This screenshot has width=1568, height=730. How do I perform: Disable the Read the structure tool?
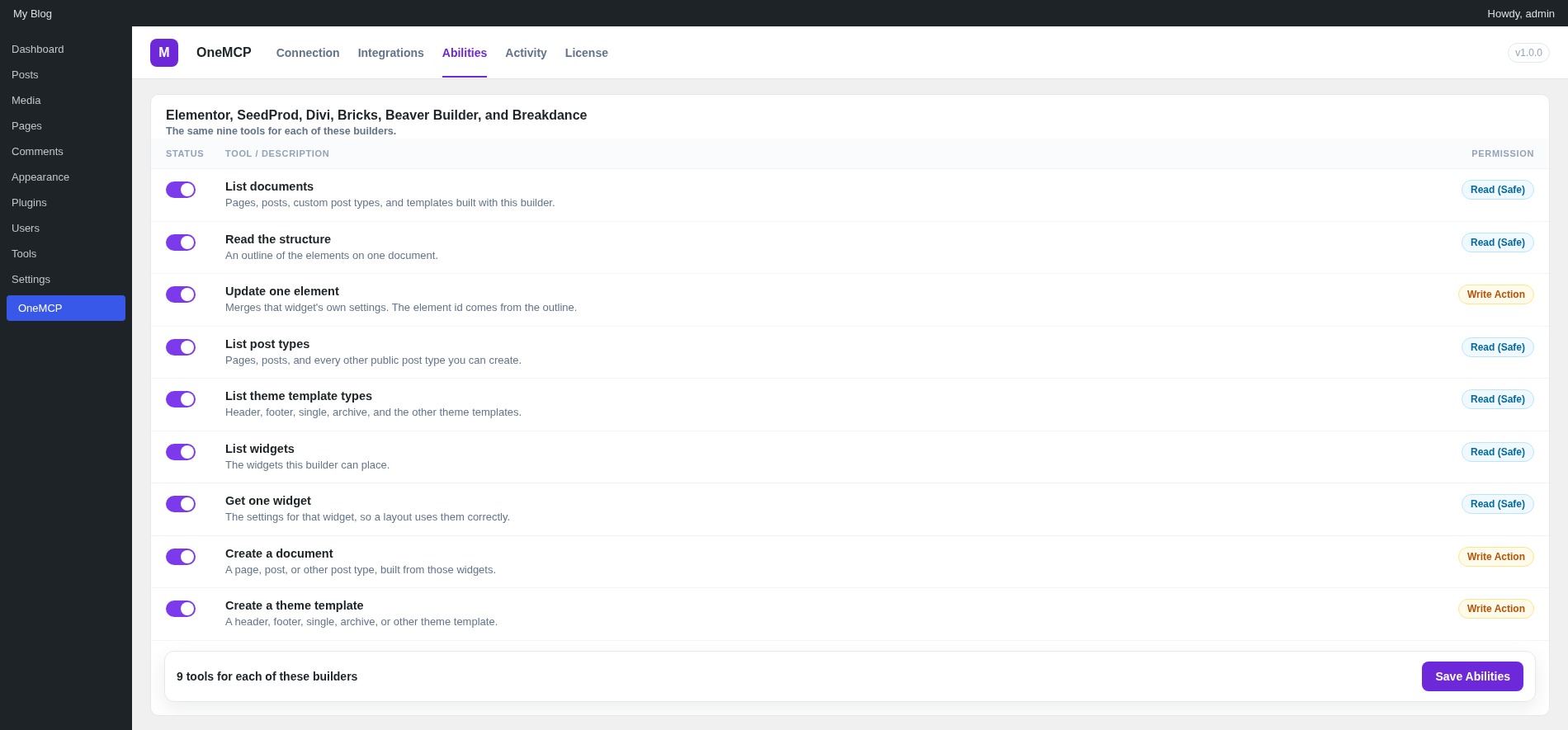pos(181,243)
